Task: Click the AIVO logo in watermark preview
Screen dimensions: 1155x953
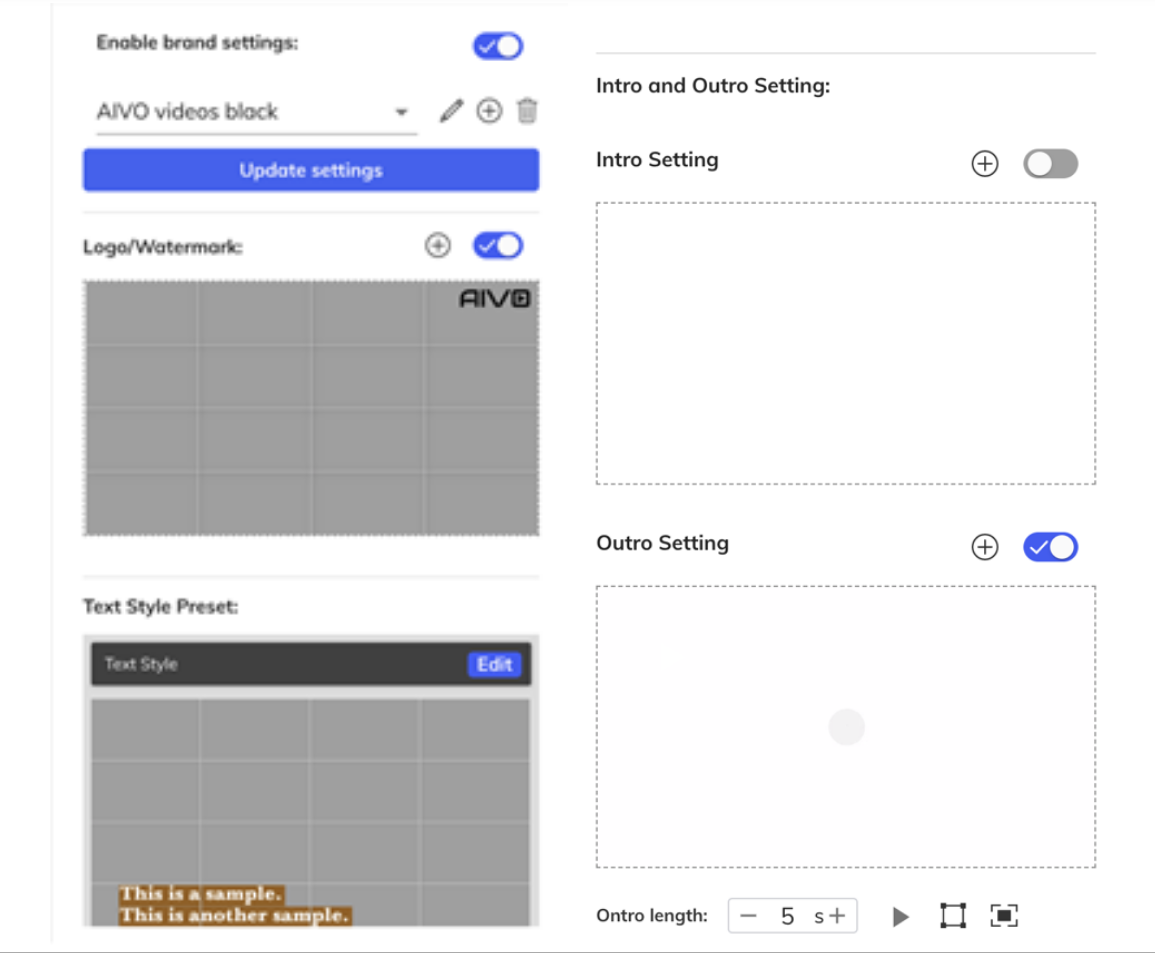Action: pyautogui.click(x=495, y=299)
